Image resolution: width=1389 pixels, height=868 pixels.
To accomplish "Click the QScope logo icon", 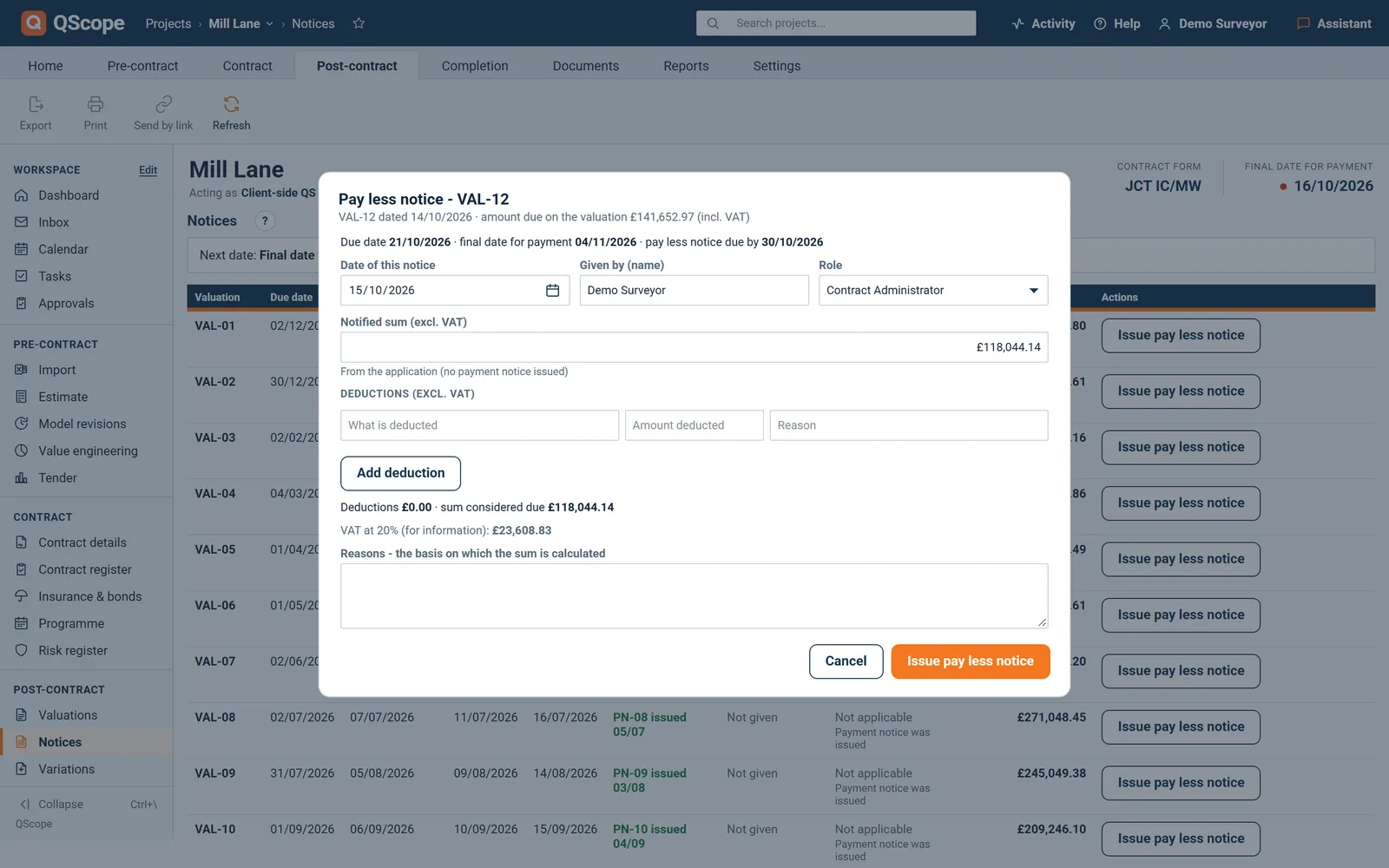I will [33, 23].
